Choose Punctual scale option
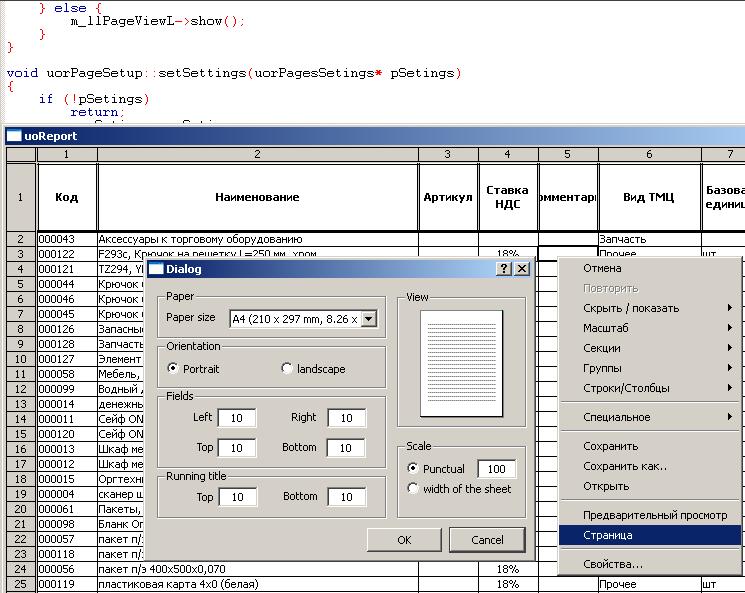The height and width of the screenshot is (593, 745). (x=414, y=469)
